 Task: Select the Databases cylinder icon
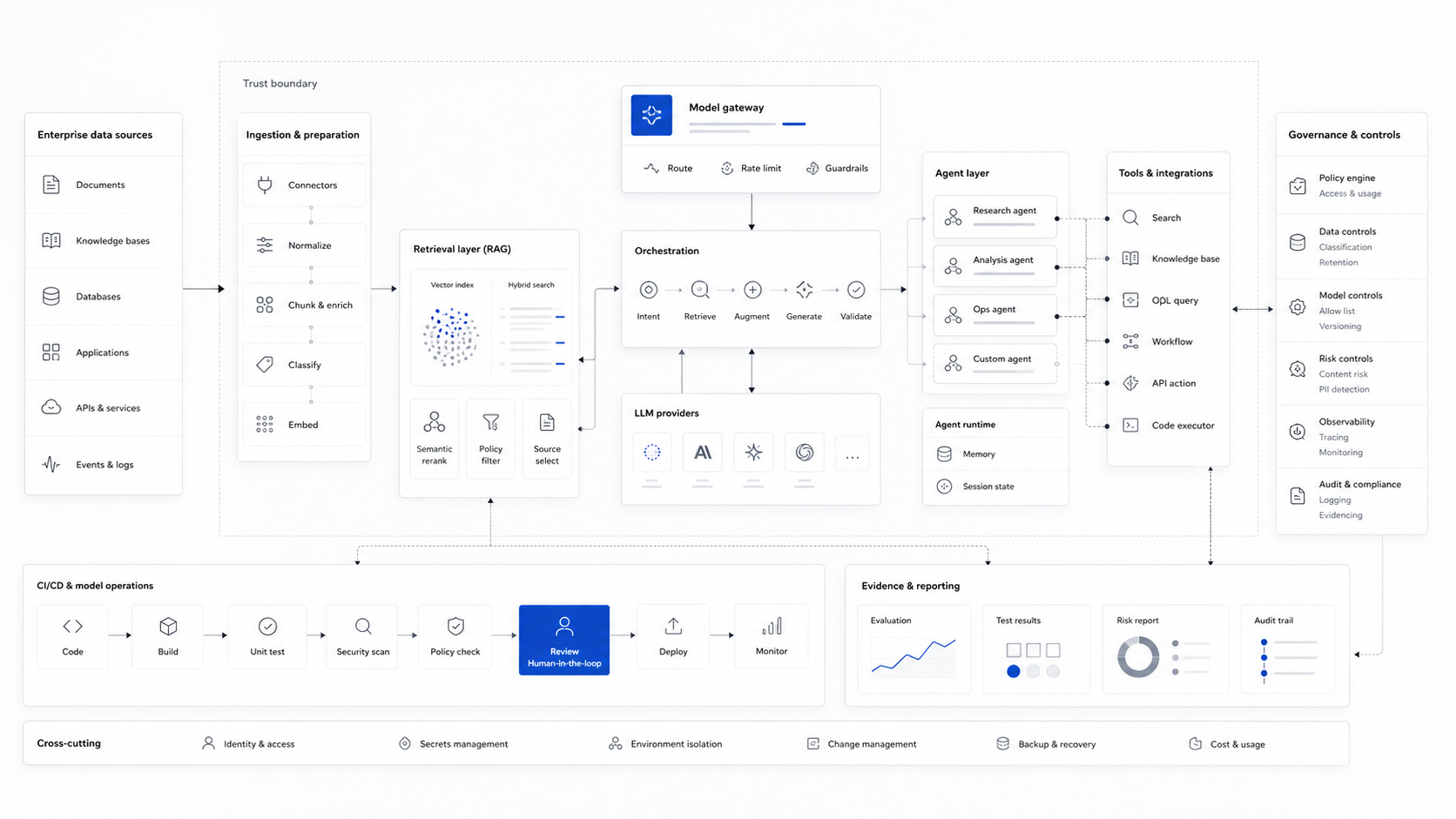pyautogui.click(x=51, y=296)
